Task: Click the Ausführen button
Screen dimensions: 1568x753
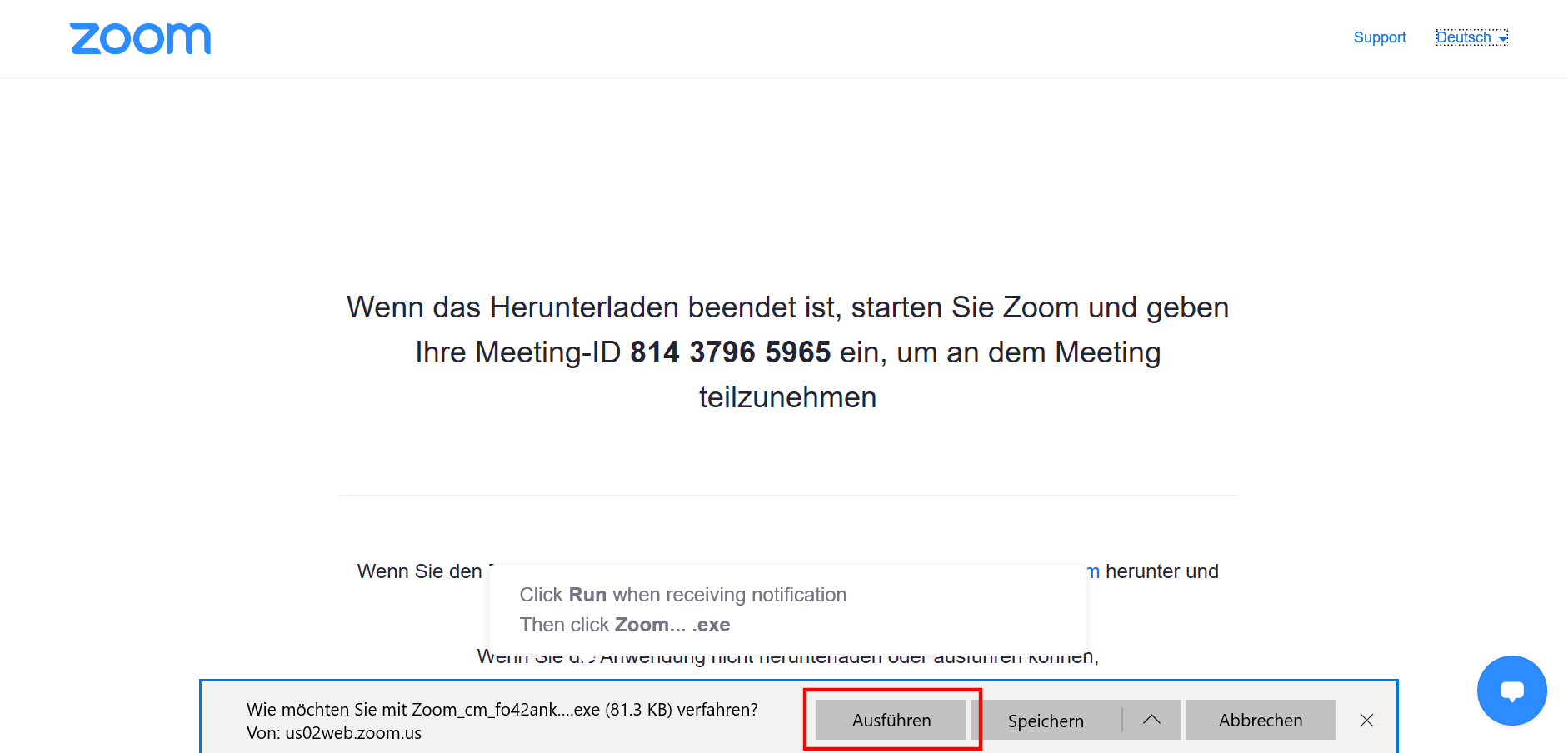Action: pos(891,721)
